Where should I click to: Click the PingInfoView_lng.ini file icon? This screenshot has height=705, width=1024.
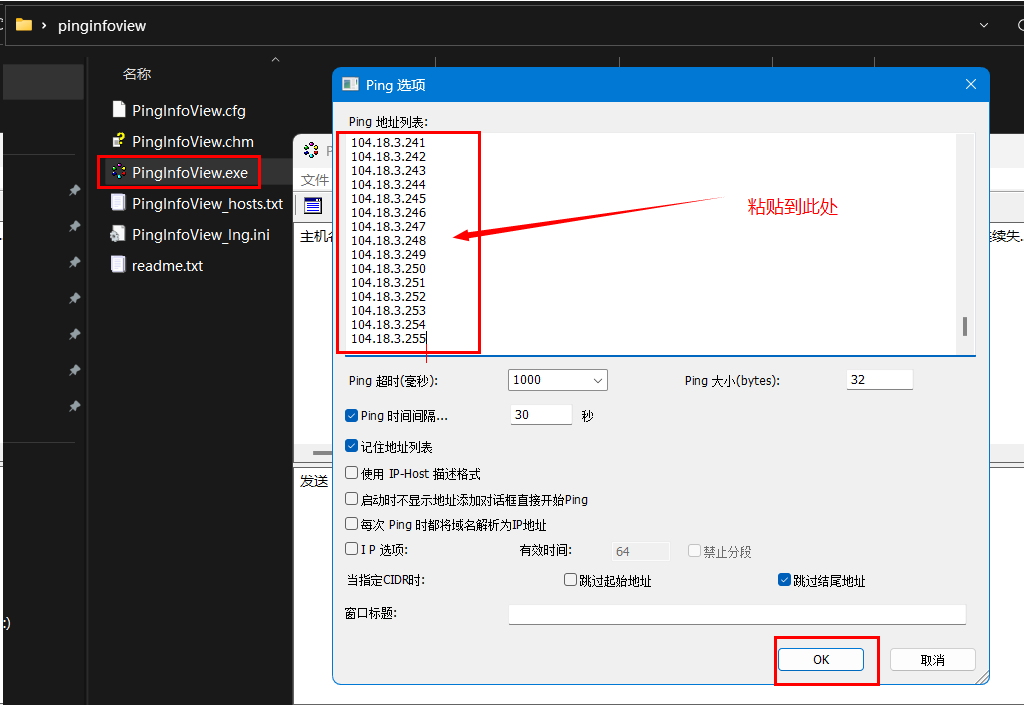click(118, 234)
